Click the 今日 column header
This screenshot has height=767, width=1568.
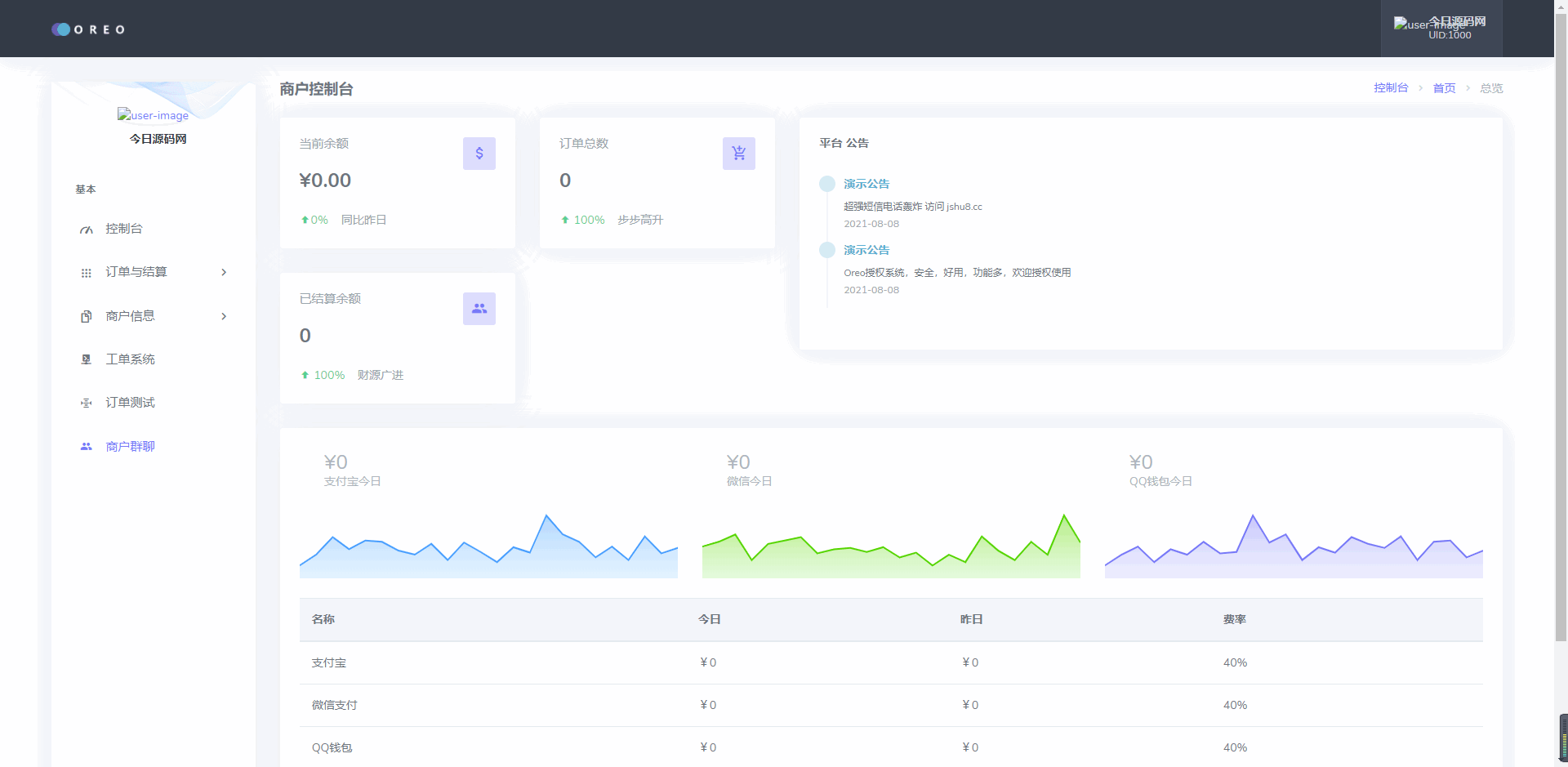709,619
